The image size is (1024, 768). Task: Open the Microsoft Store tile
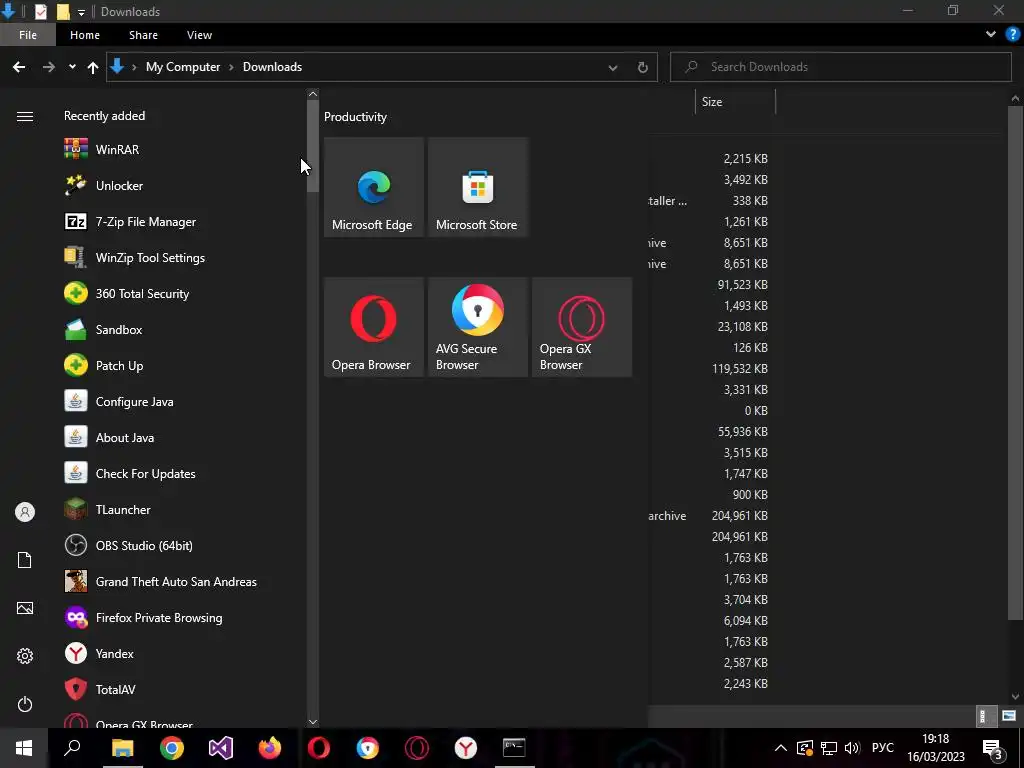tap(477, 187)
